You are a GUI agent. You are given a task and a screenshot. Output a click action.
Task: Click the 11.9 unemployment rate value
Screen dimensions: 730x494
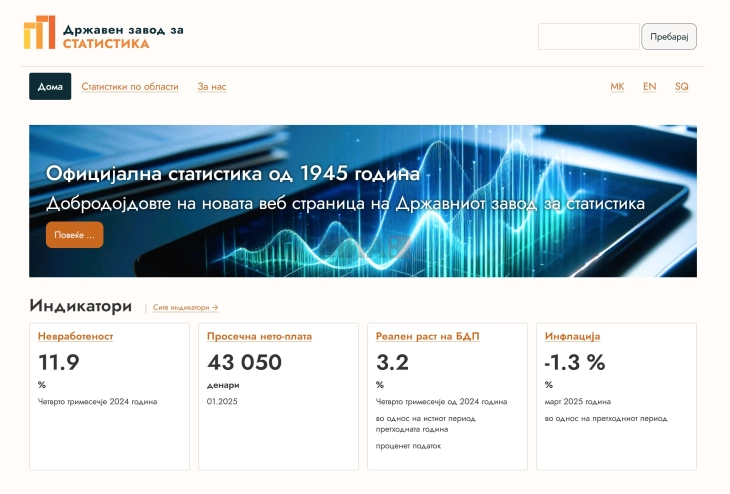(59, 362)
